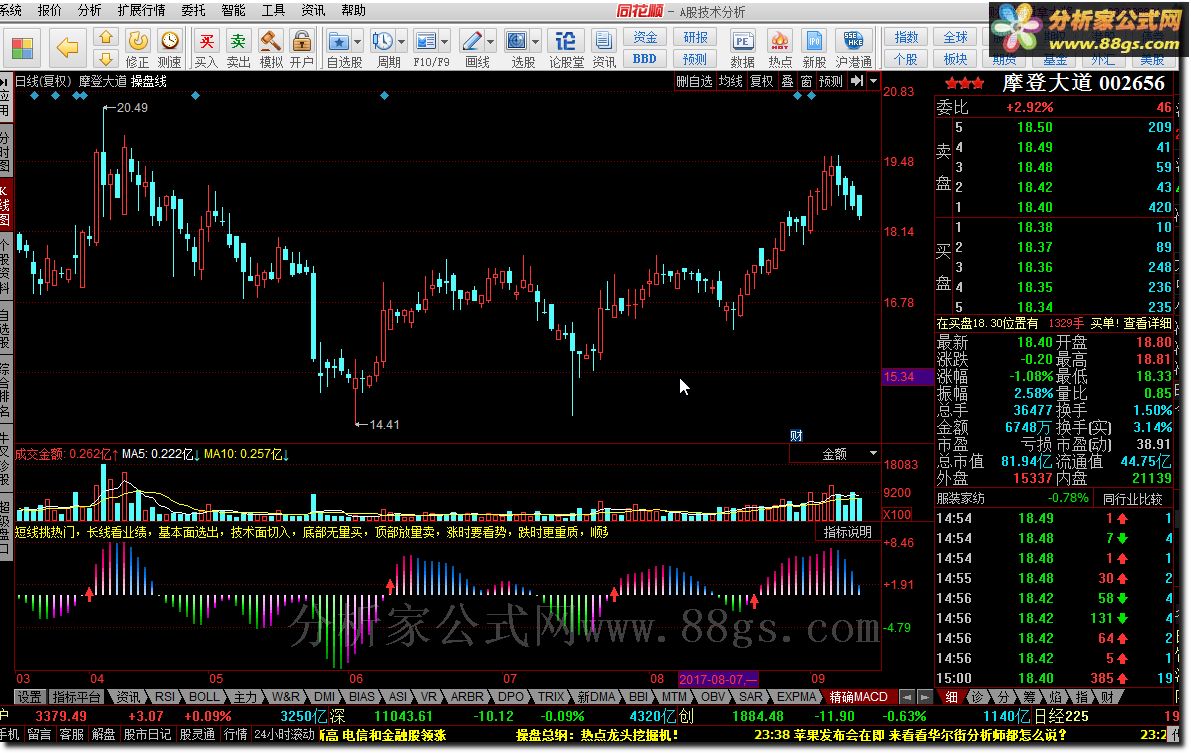This screenshot has width=1191, height=753.
Task: Open the 分析 menu
Action: 89,11
